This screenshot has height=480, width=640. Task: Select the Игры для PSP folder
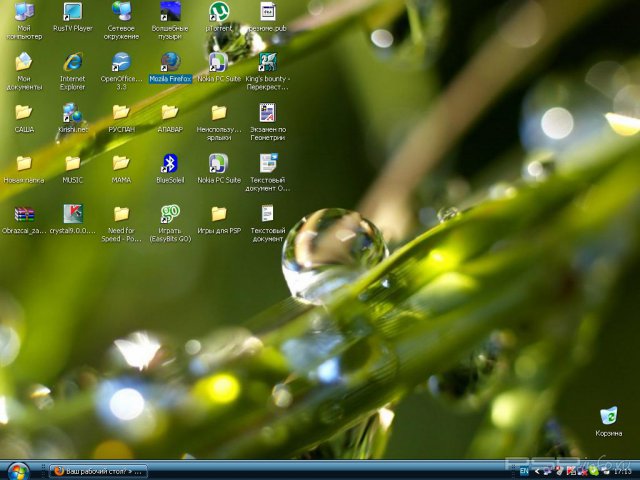click(218, 213)
